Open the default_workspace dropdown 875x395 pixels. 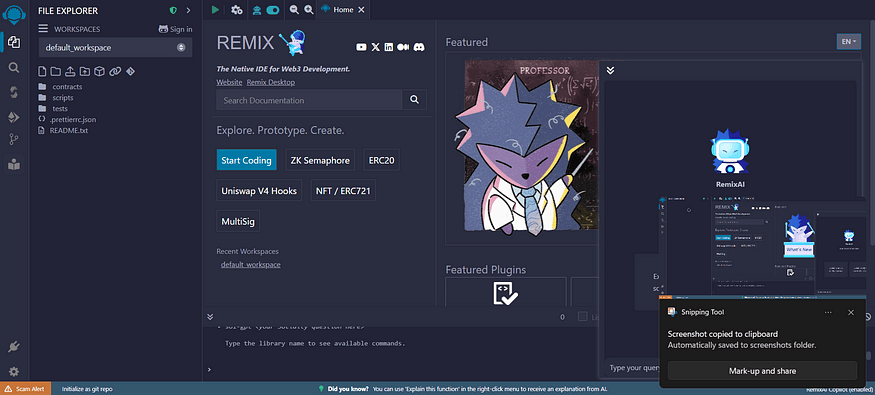(x=115, y=47)
